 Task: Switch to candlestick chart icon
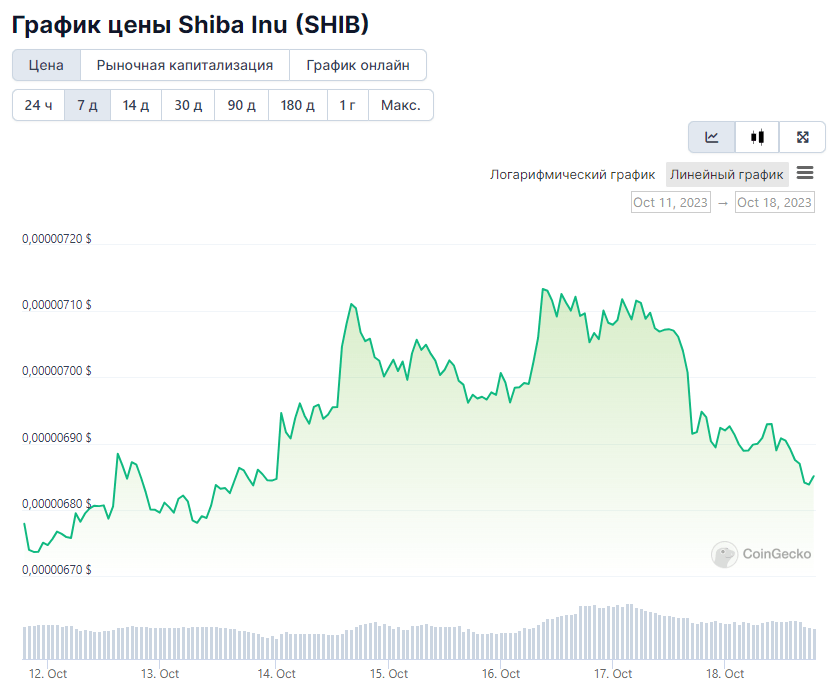757,137
